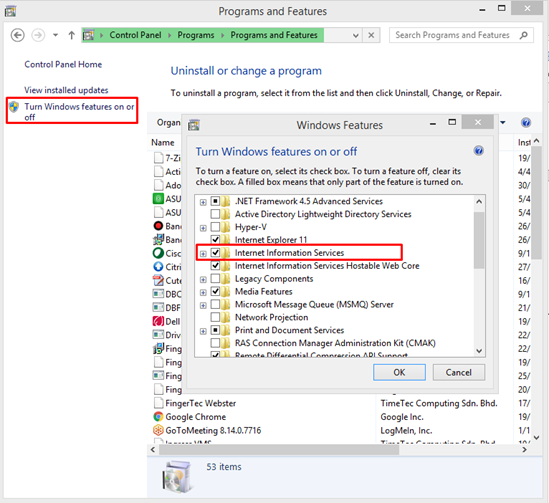Click features list scrollbar down arrow
The image size is (549, 503).
(479, 350)
